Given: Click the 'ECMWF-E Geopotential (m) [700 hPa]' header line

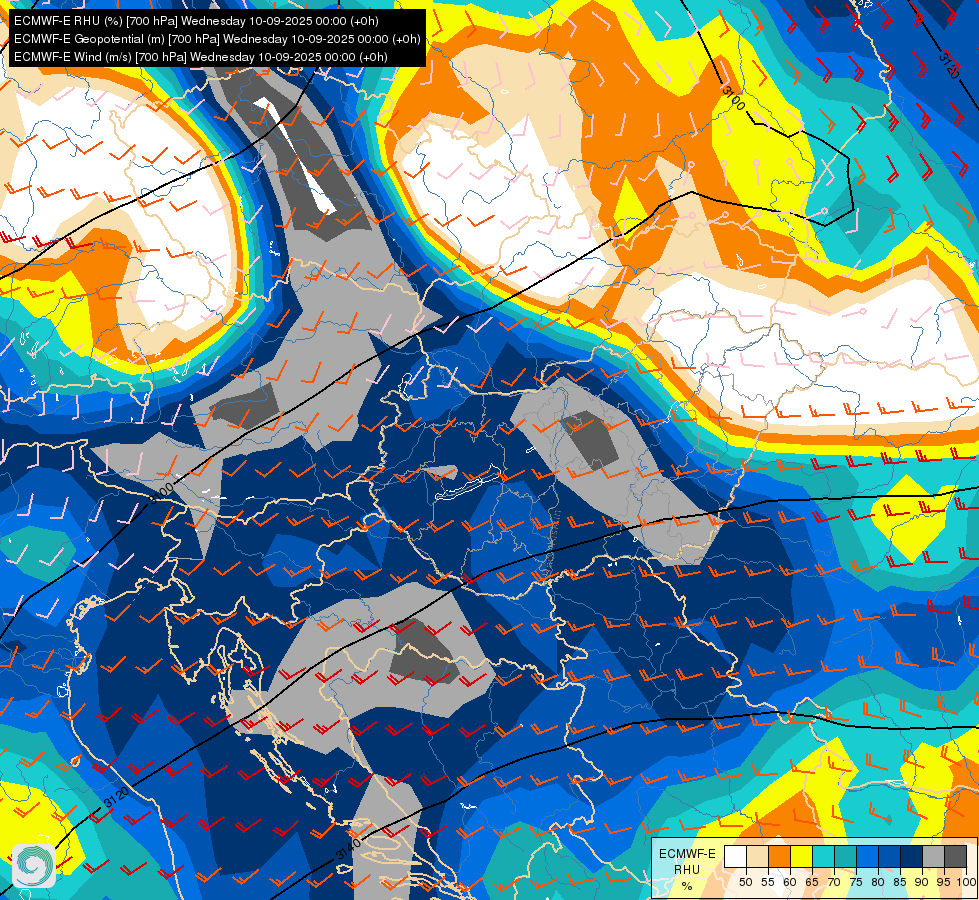Looking at the screenshot, I should pyautogui.click(x=217, y=39).
